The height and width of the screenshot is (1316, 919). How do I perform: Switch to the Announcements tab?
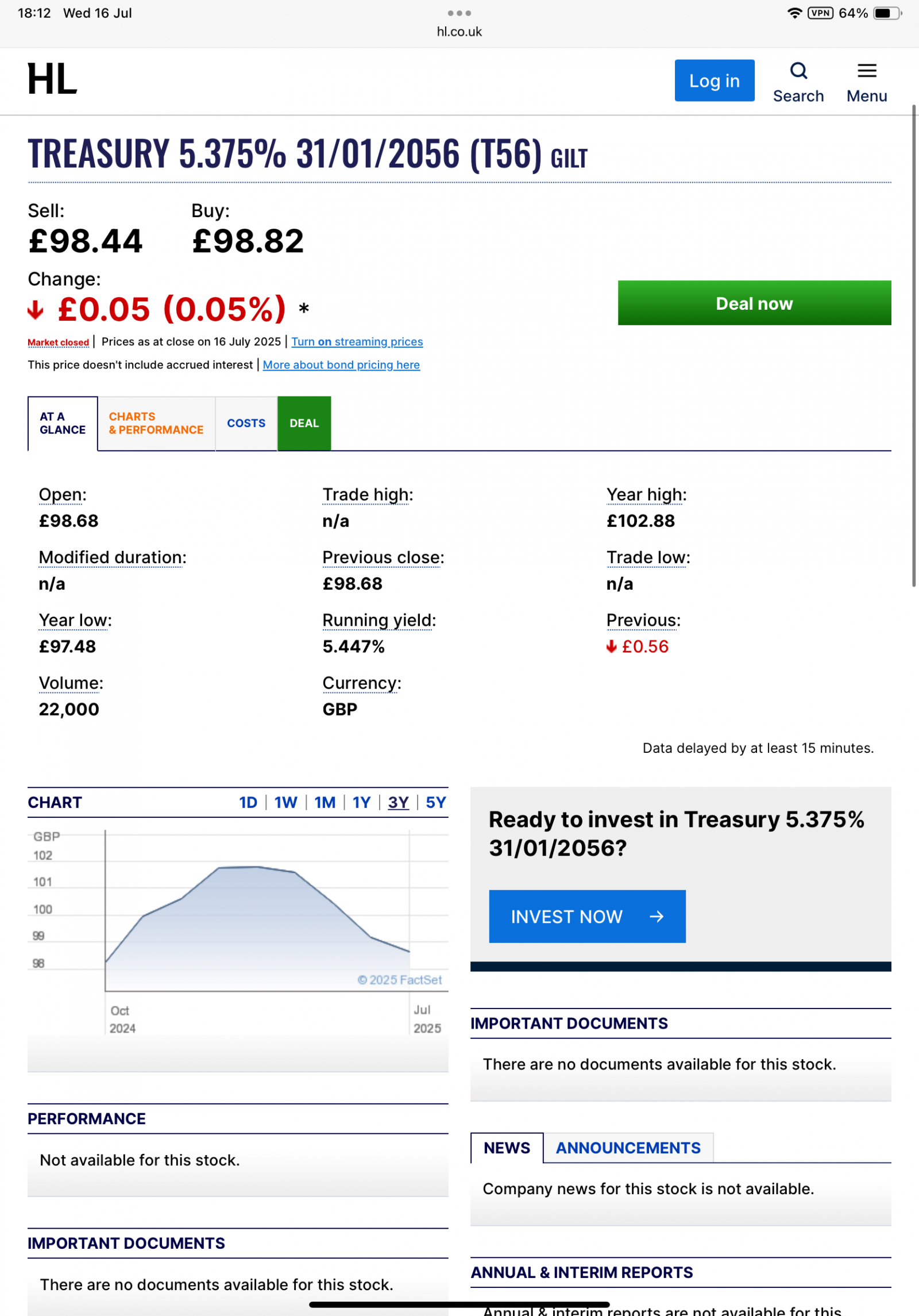coord(628,1148)
